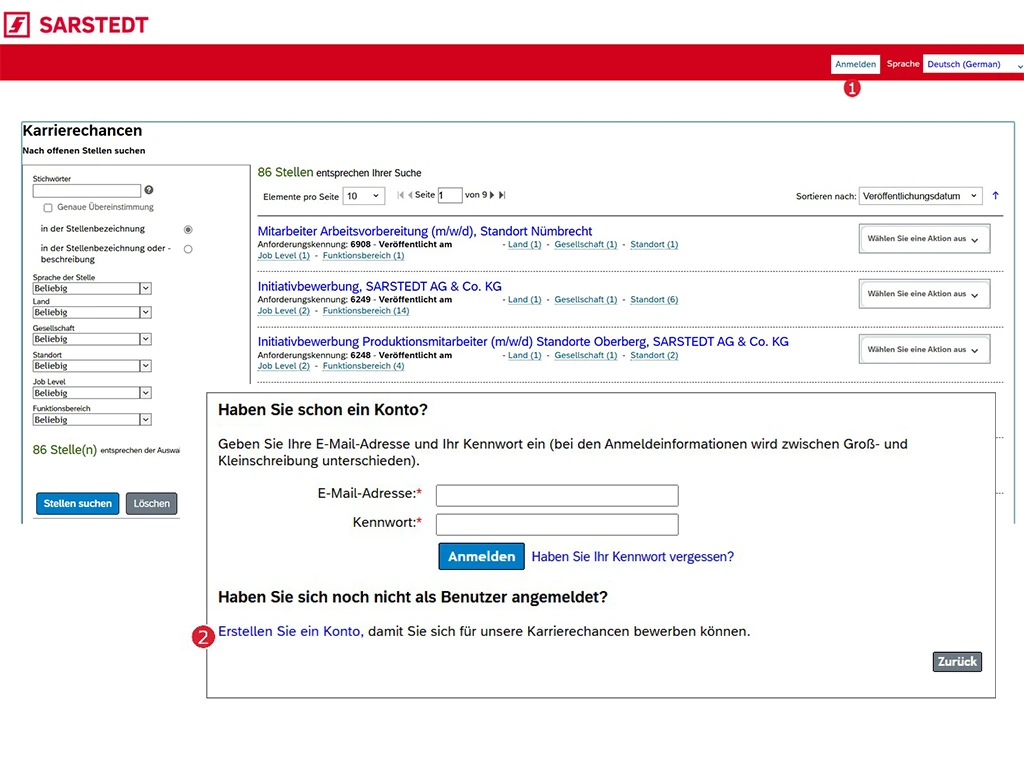Open action dropdown for Mitarbeiter Arbeitsvorbereitung
Viewport: 1024px width, 768px height.
coord(924,238)
